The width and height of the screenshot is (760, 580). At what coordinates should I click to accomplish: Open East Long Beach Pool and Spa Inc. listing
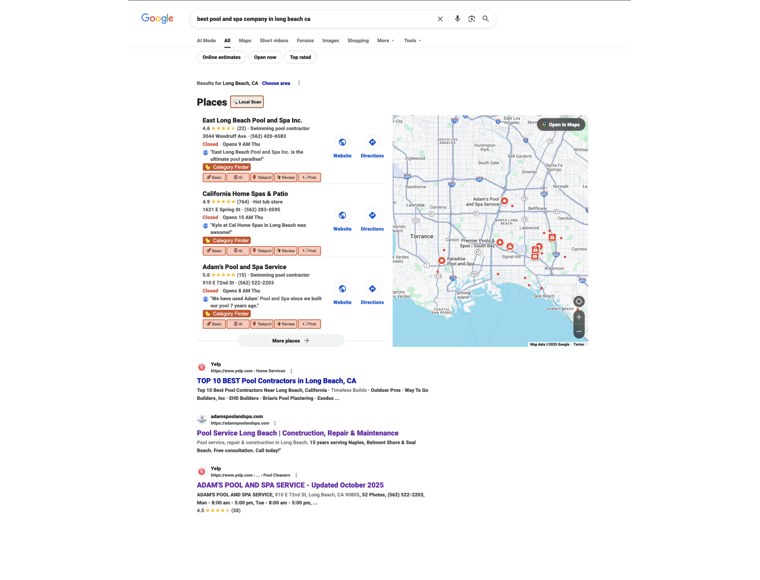252,120
